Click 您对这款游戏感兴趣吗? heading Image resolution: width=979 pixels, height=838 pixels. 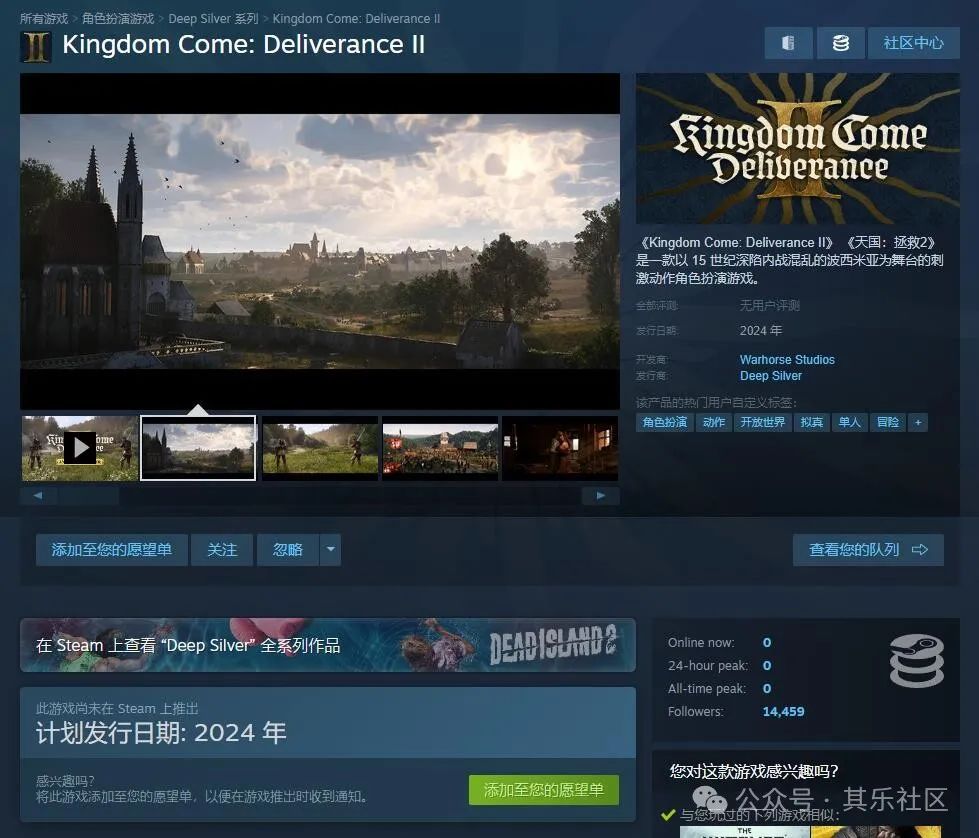pos(754,771)
